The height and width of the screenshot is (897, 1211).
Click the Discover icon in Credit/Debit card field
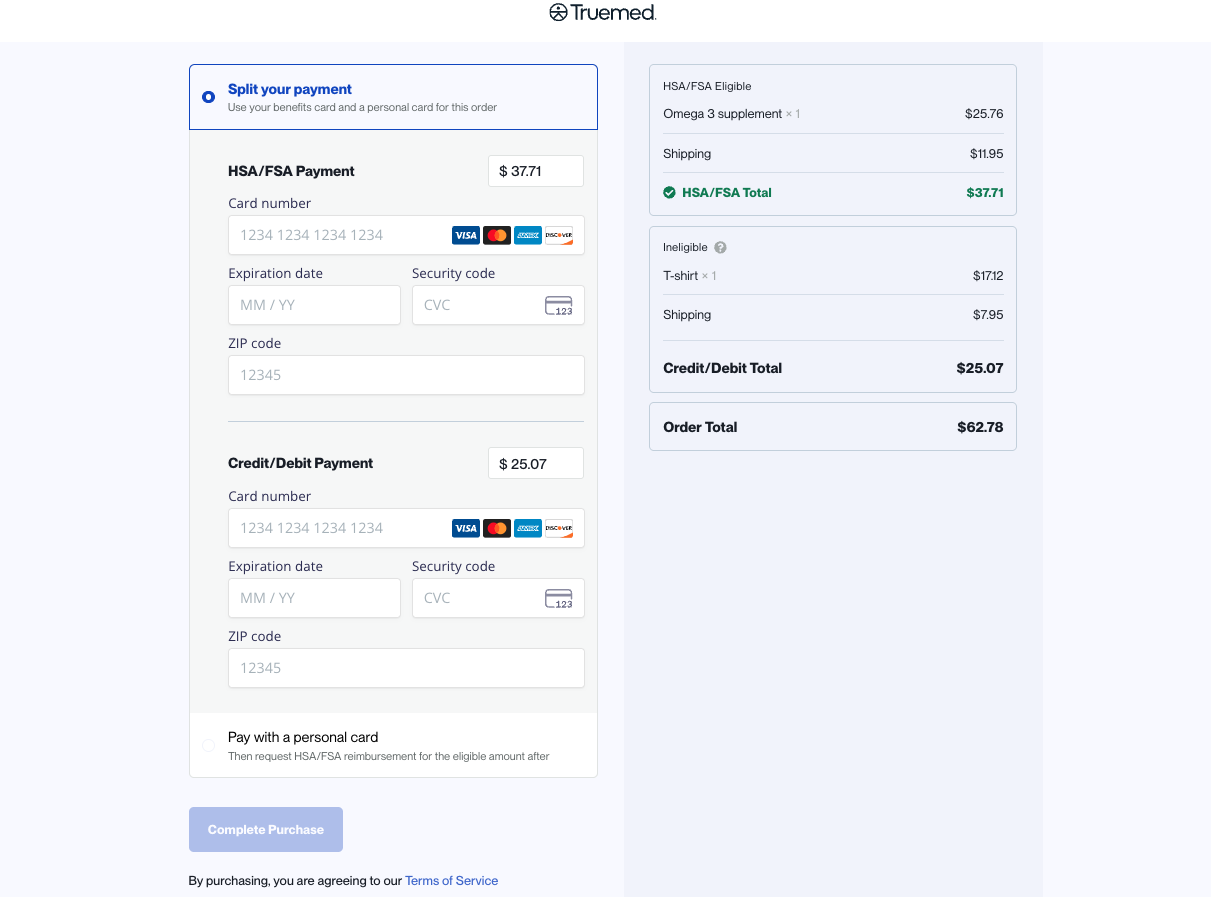[x=559, y=528]
